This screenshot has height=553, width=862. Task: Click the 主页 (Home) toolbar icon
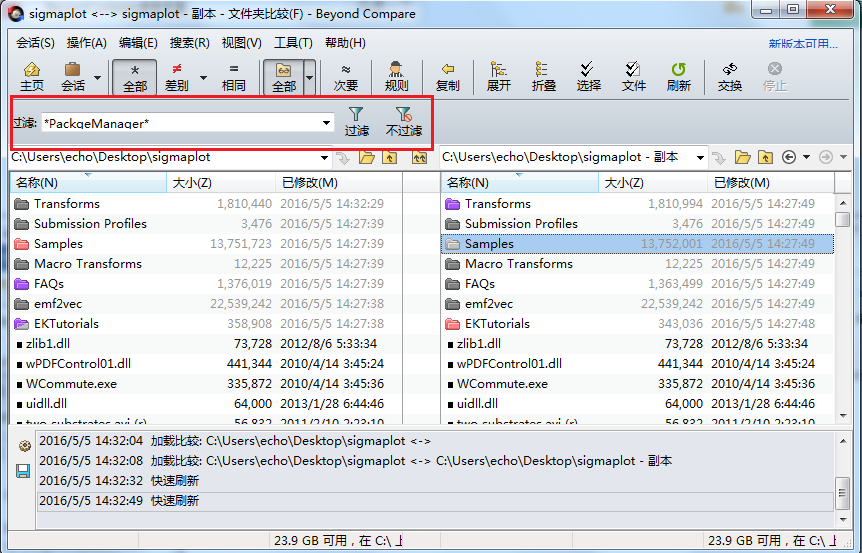point(32,76)
